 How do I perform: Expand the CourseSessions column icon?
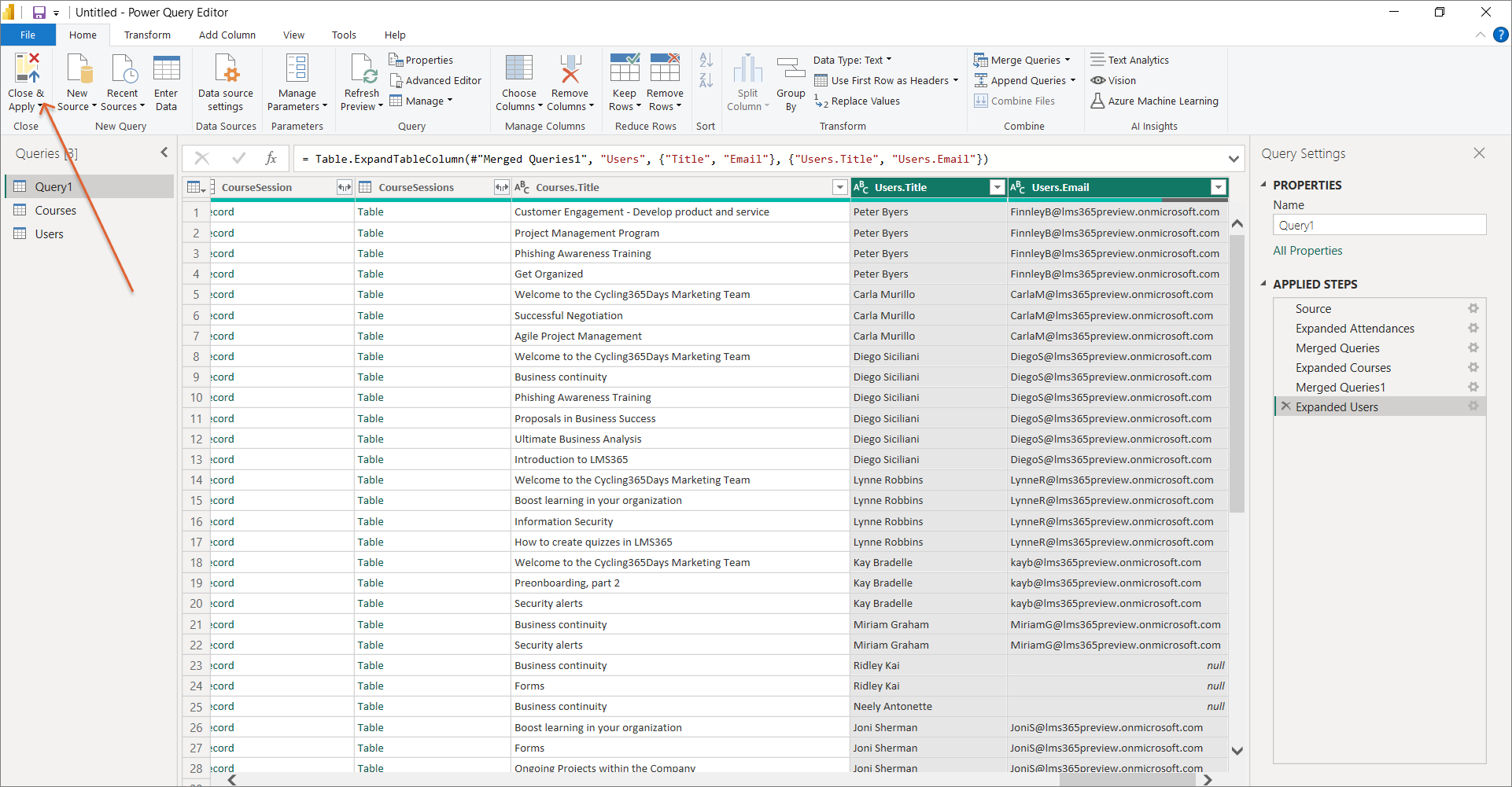tap(501, 187)
